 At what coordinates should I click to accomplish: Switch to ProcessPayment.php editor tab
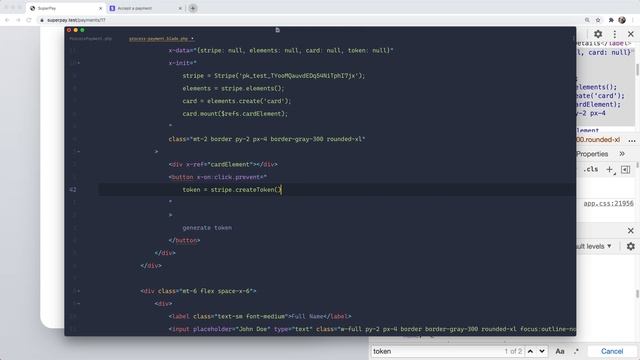pos(90,39)
